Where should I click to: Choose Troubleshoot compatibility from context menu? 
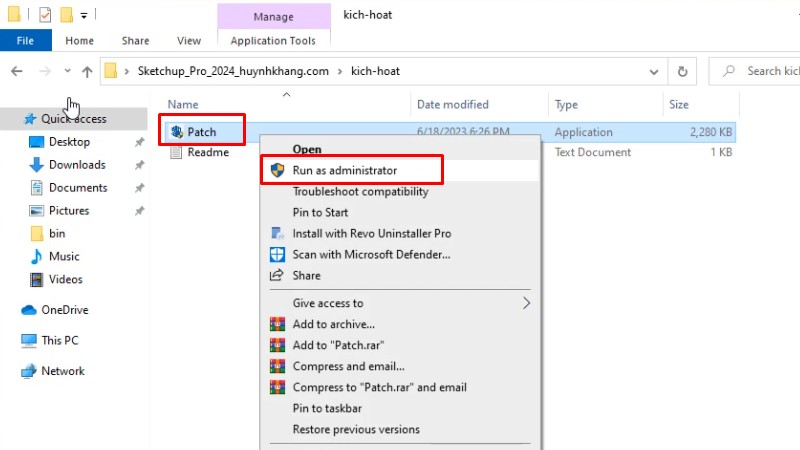(360, 192)
